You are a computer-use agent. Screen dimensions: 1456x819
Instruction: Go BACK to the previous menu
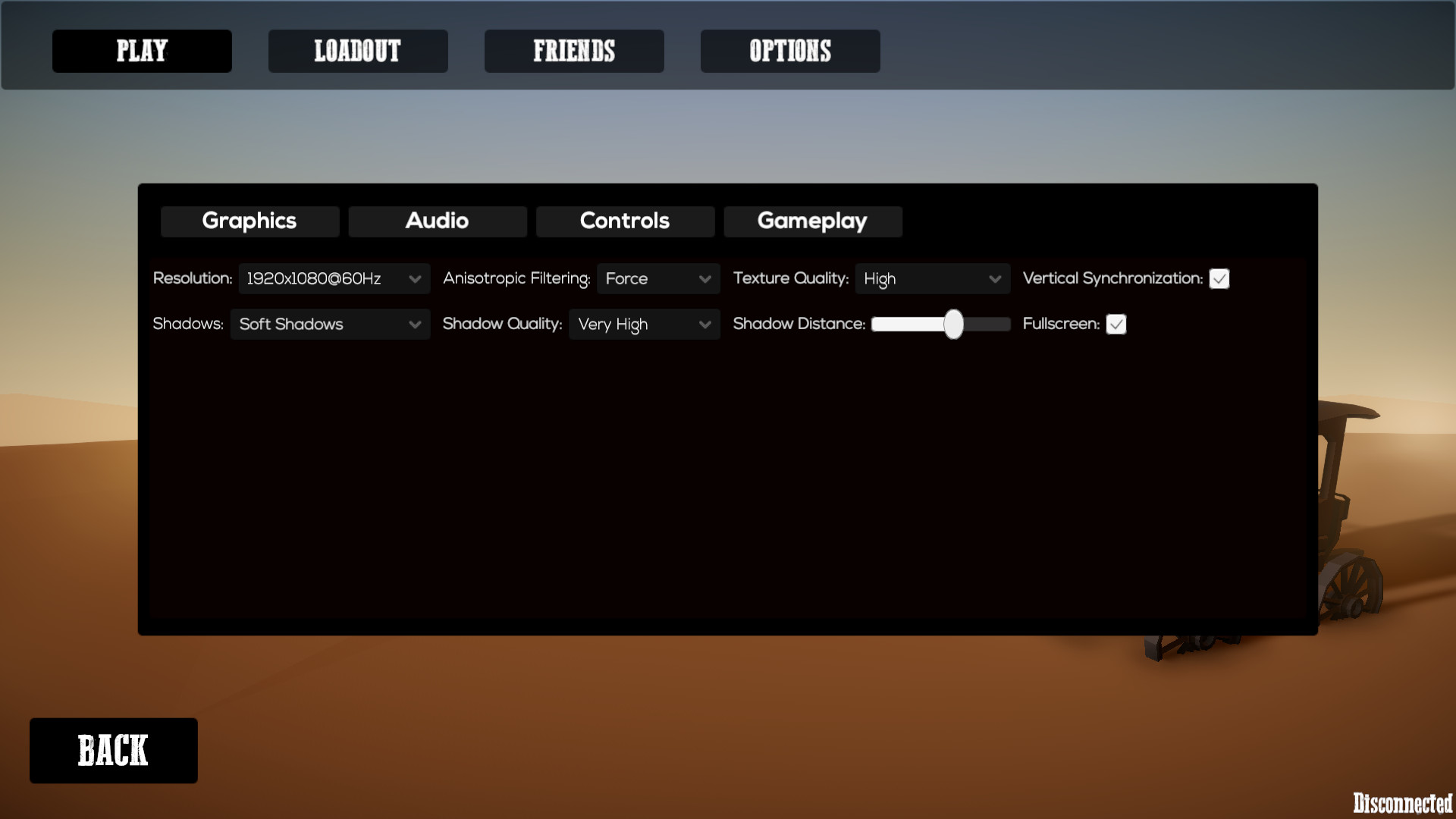pyautogui.click(x=114, y=751)
